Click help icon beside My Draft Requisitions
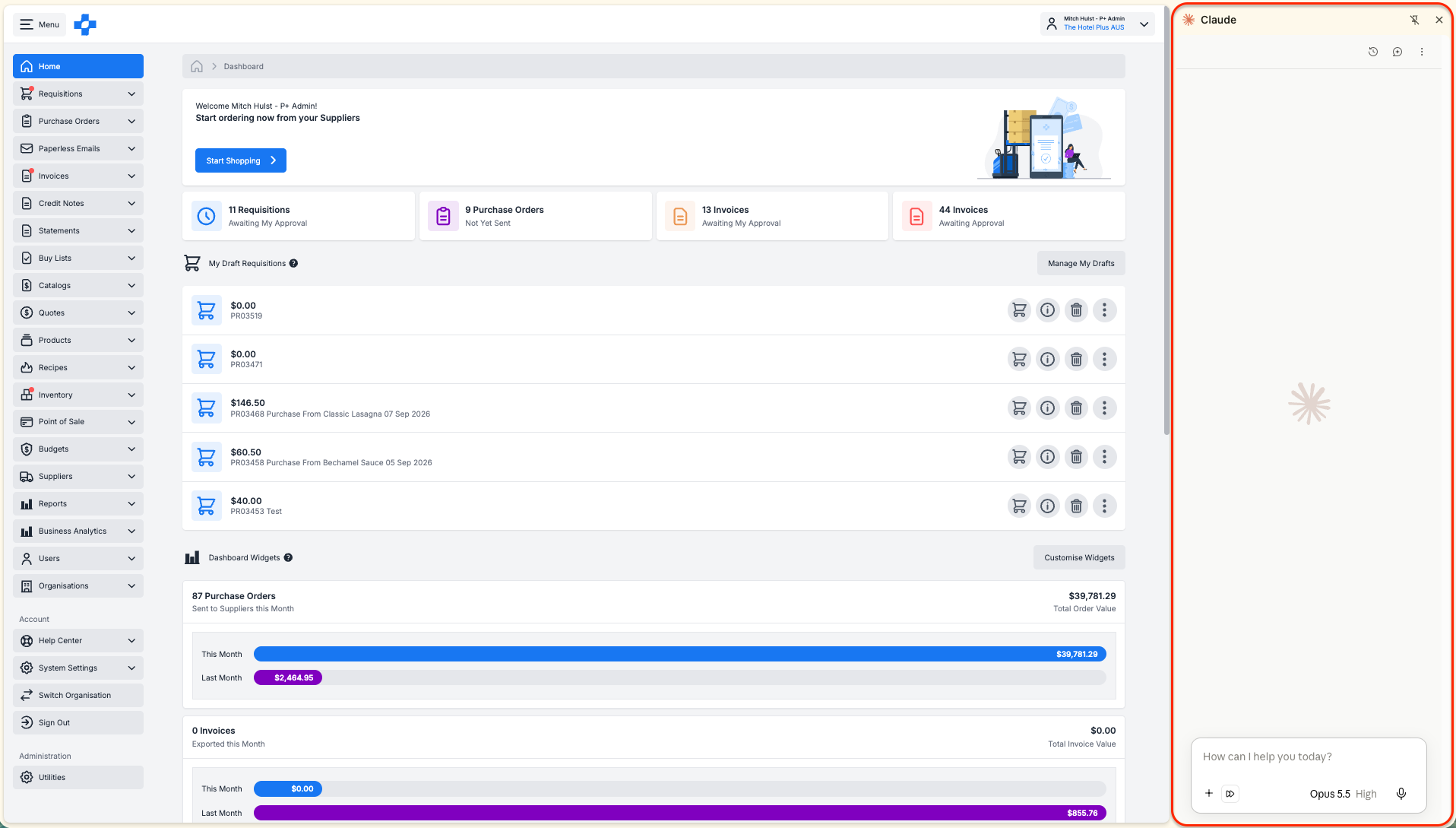 (x=293, y=264)
